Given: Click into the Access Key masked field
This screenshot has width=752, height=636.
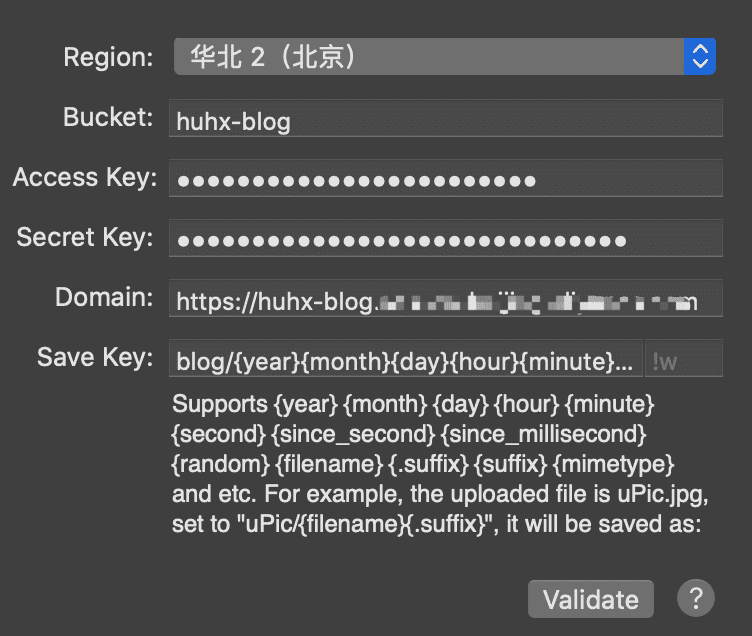Looking at the screenshot, I should (446, 178).
